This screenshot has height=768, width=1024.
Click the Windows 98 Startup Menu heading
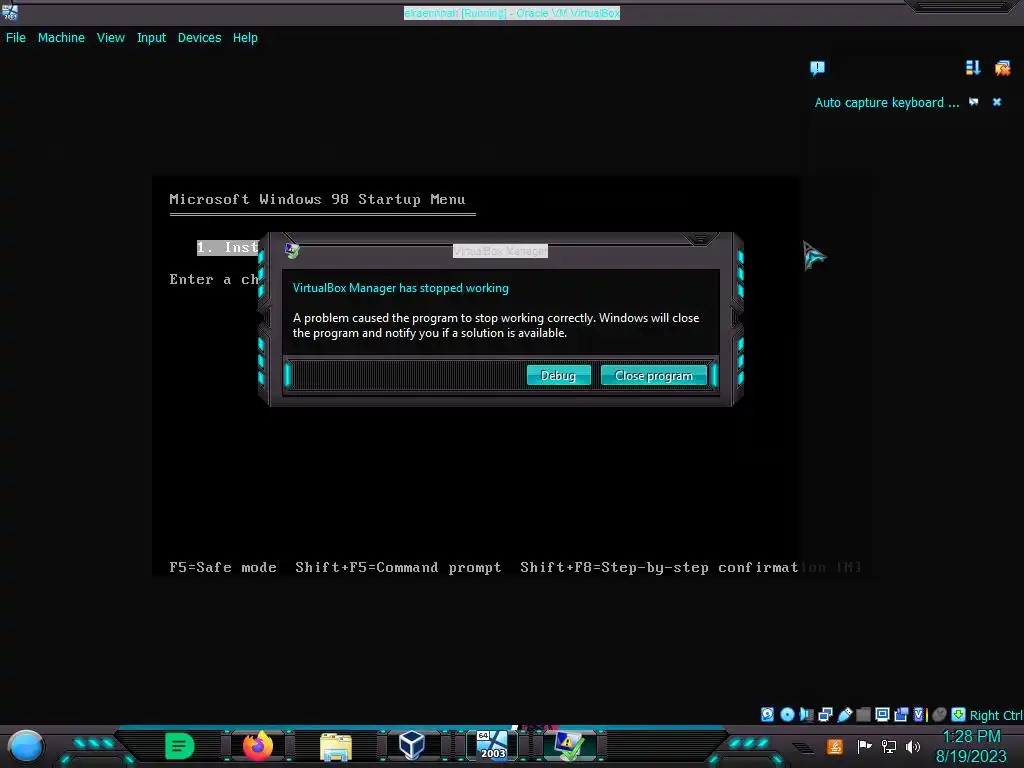pos(317,199)
